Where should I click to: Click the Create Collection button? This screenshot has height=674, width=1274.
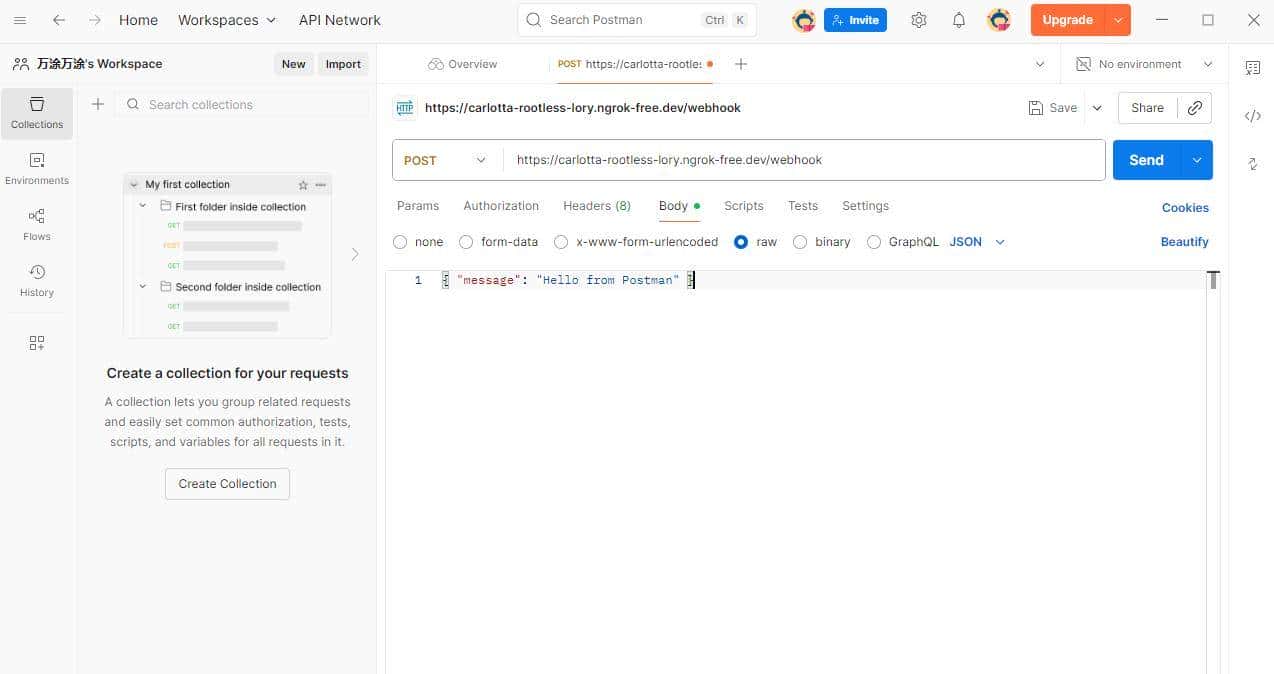[x=227, y=483]
